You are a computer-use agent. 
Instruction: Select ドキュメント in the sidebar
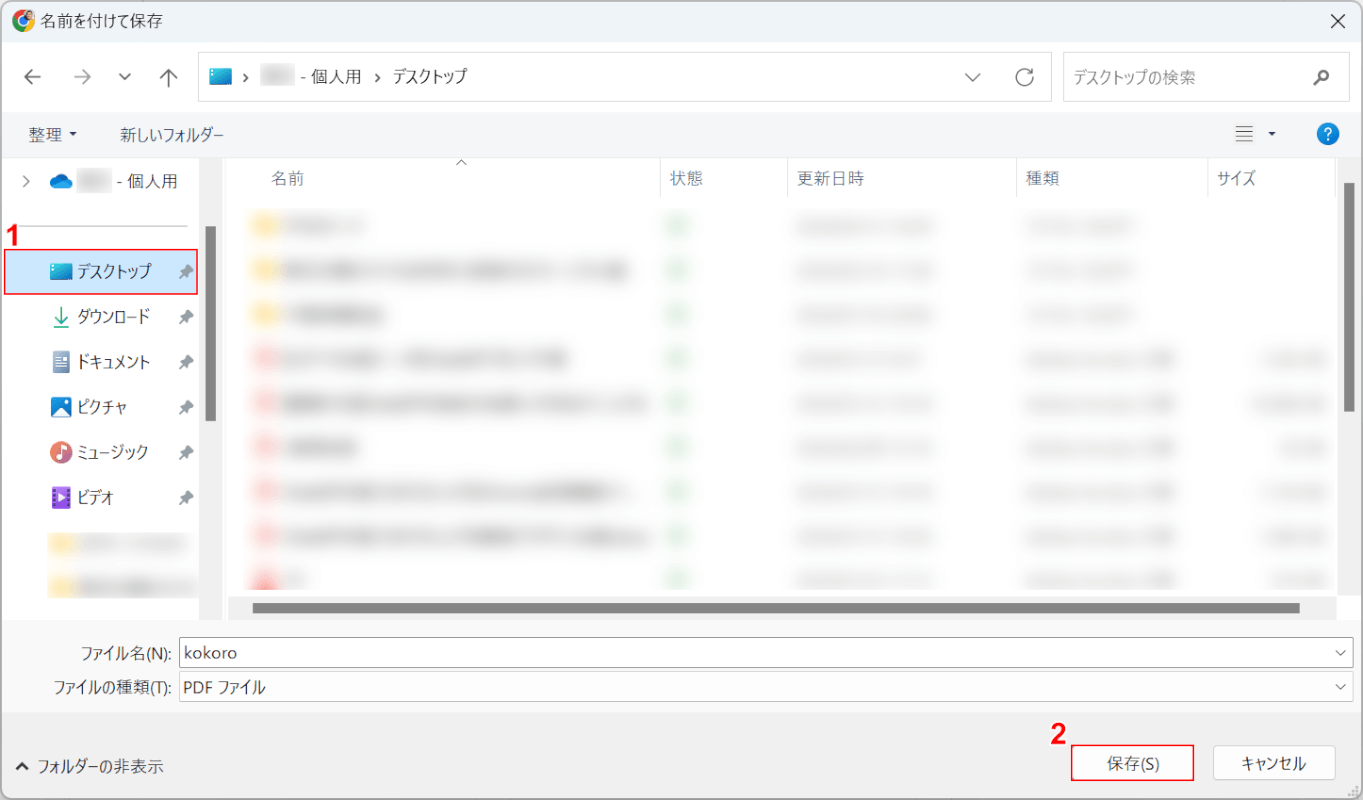[x=101, y=362]
